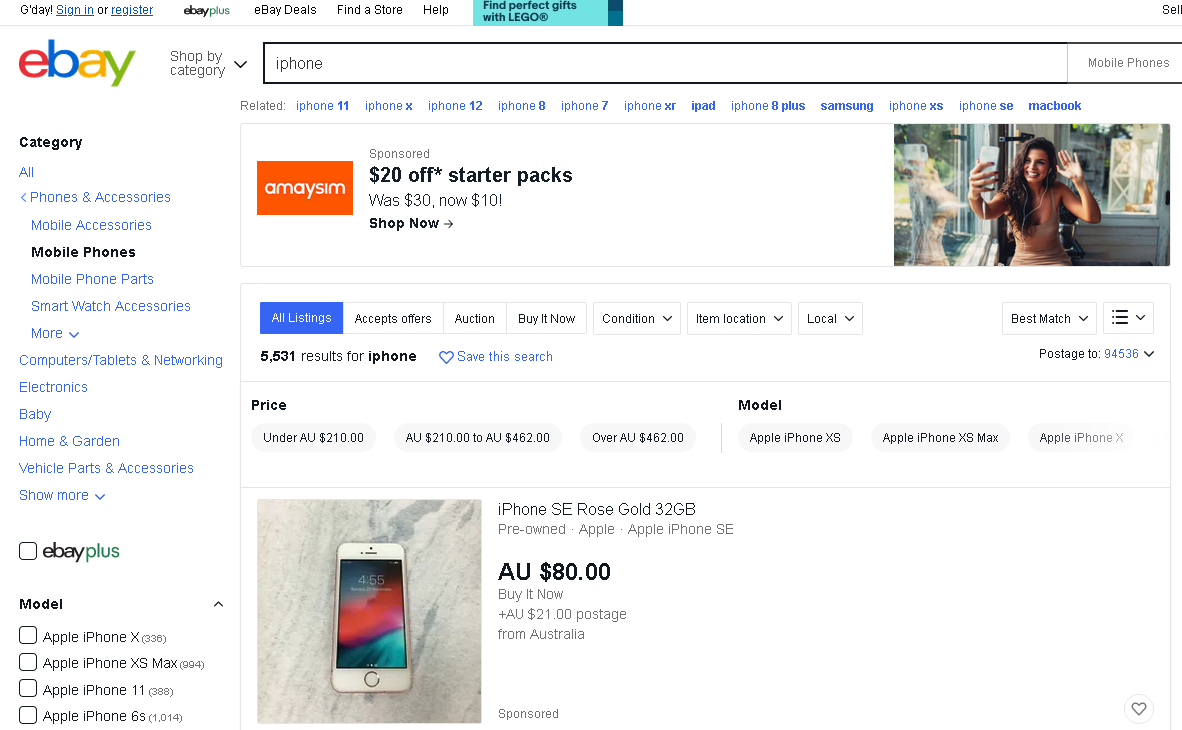Select the Buy It Now tab
Screen dimensions: 1182x730
[x=546, y=318]
